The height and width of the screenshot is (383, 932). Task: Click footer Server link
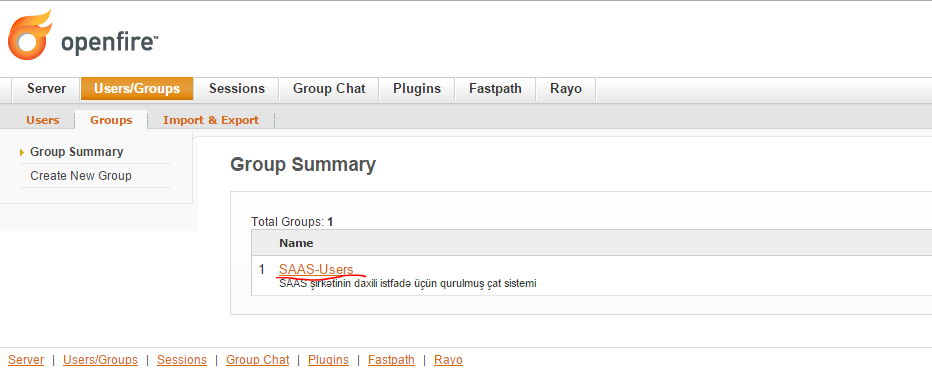point(26,360)
